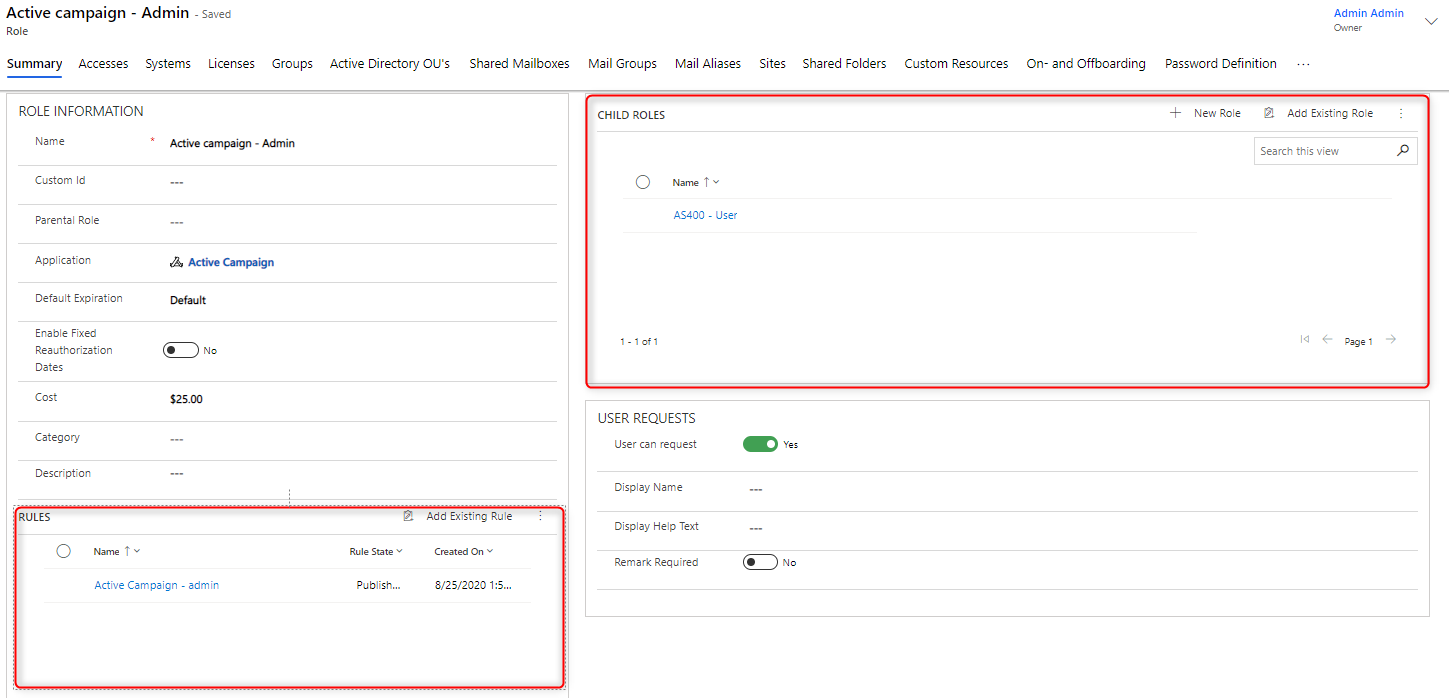Viewport: 1449px width, 698px height.
Task: Click the Add Existing Role icon
Action: pyautogui.click(x=1269, y=113)
